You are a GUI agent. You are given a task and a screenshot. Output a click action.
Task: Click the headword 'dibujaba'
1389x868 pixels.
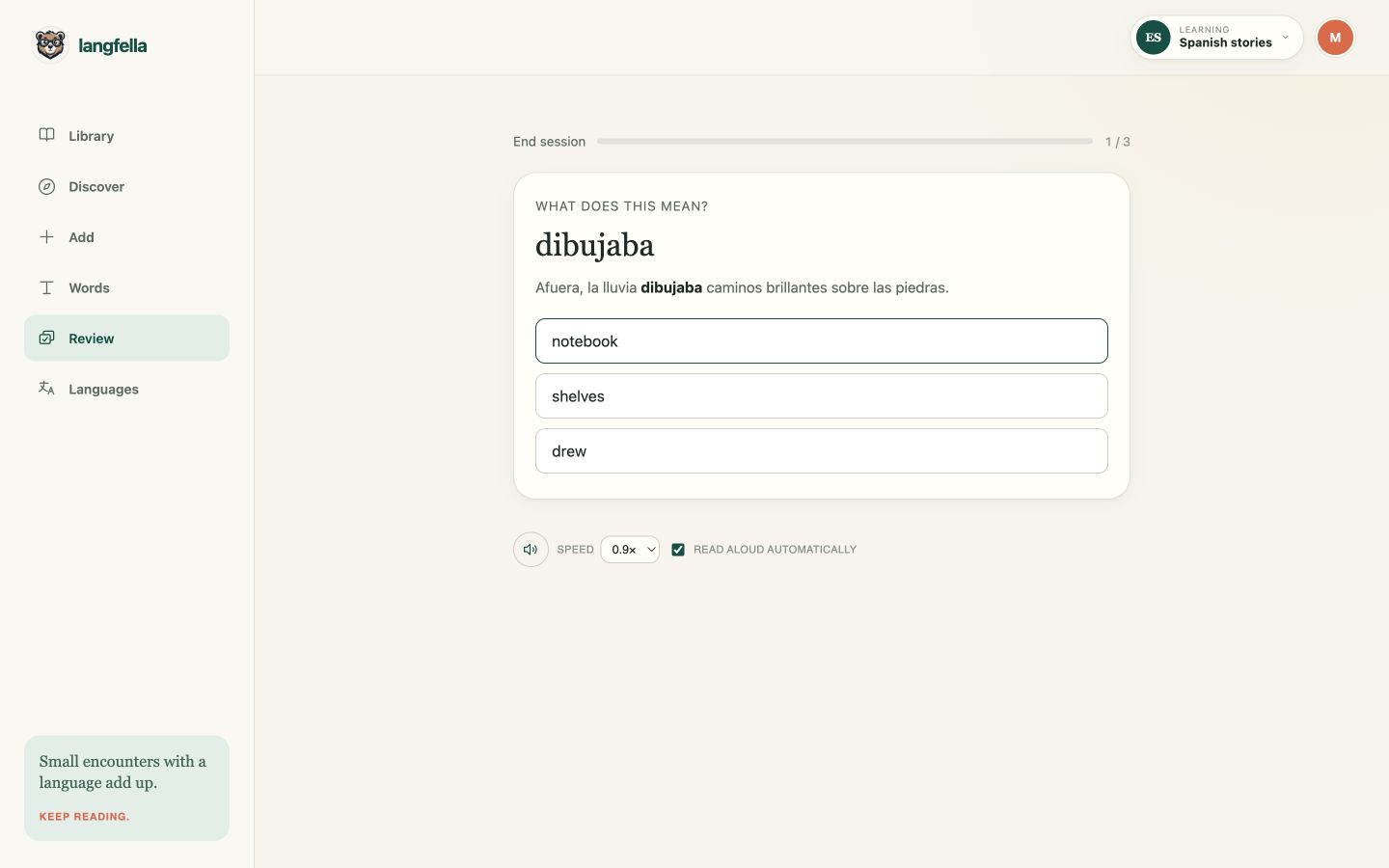point(595,245)
